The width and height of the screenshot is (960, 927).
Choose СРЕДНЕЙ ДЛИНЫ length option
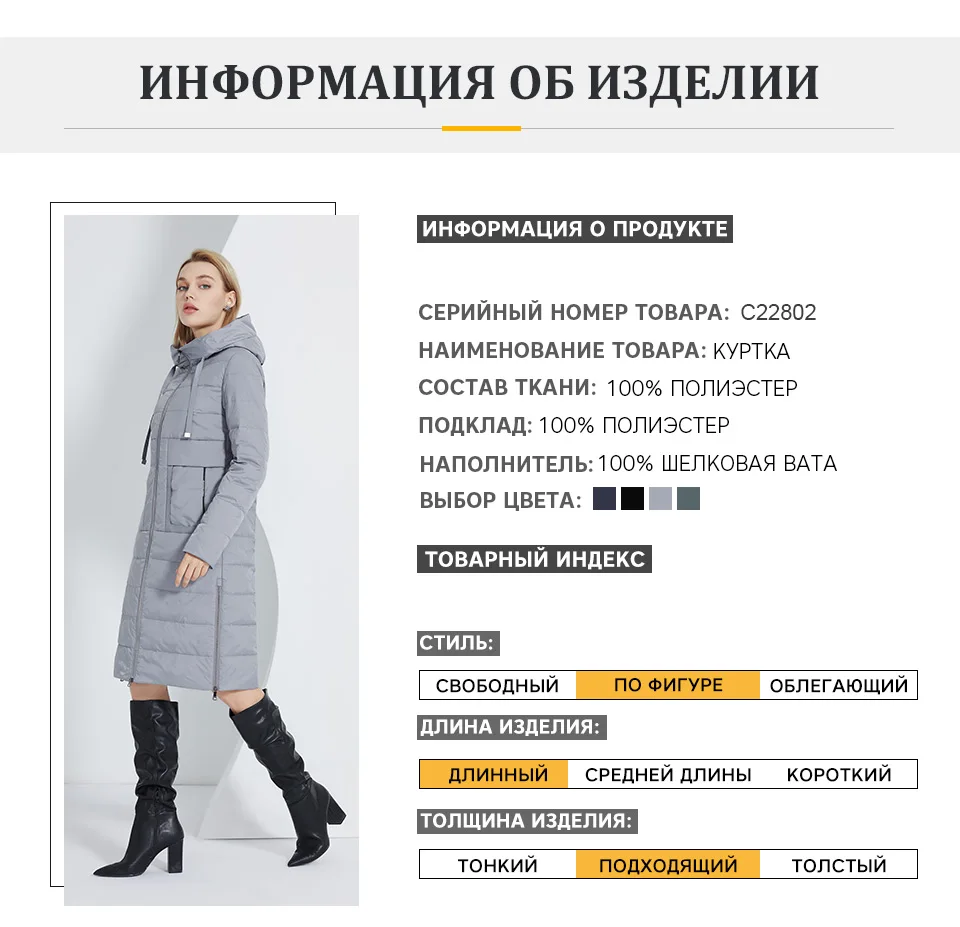668,775
